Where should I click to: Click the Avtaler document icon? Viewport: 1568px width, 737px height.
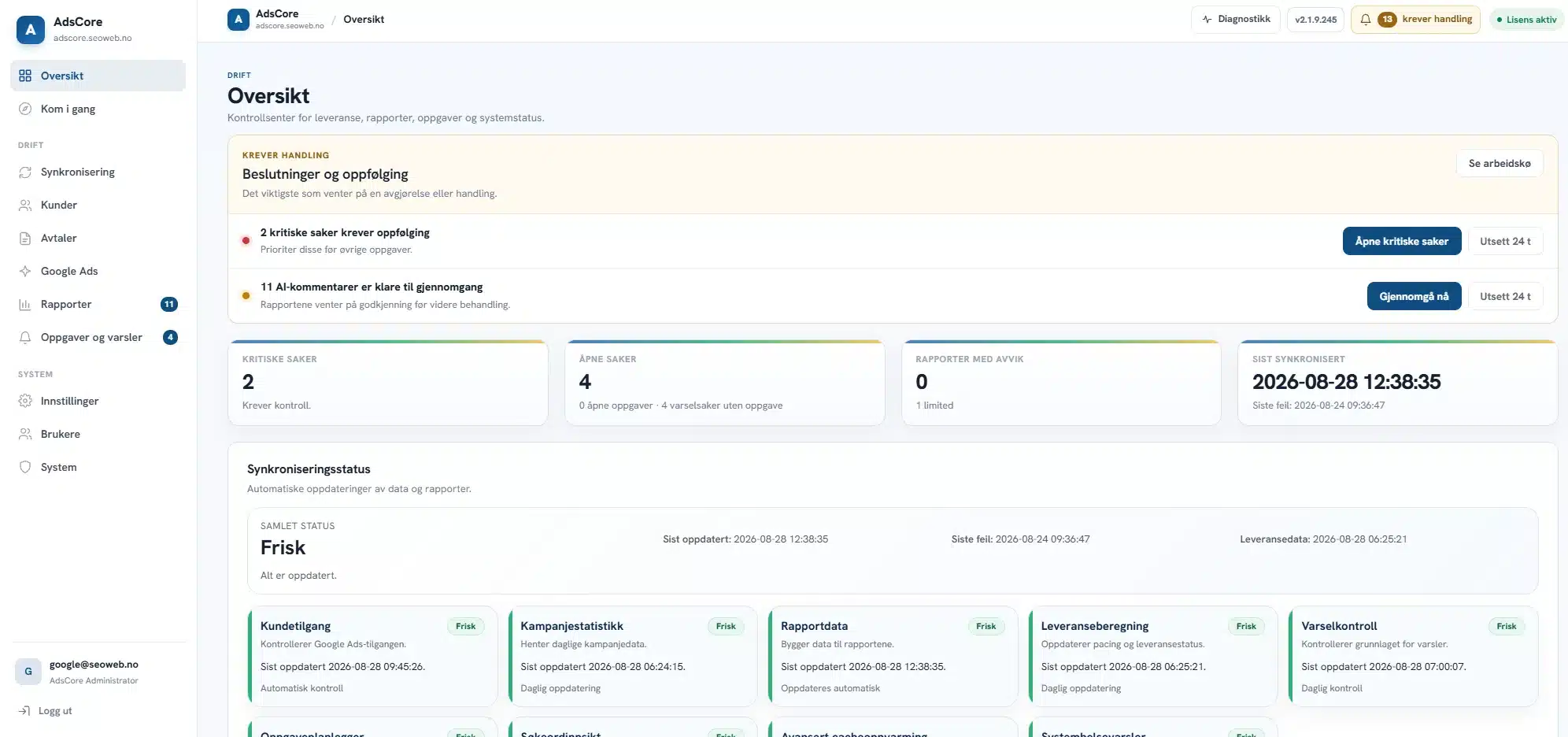pos(25,238)
